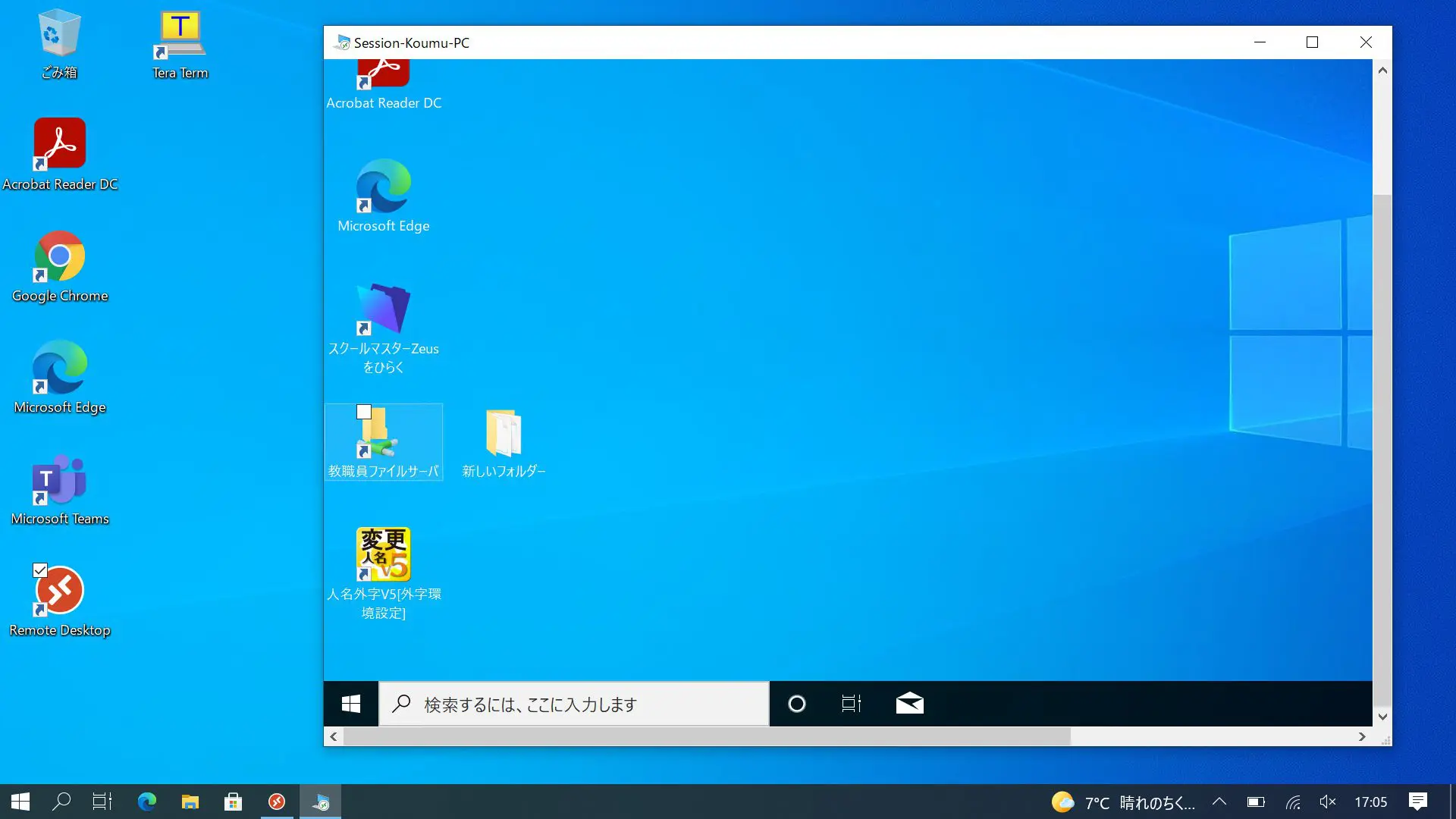Click the remote Cortana circle icon
The width and height of the screenshot is (1456, 819).
click(x=797, y=704)
